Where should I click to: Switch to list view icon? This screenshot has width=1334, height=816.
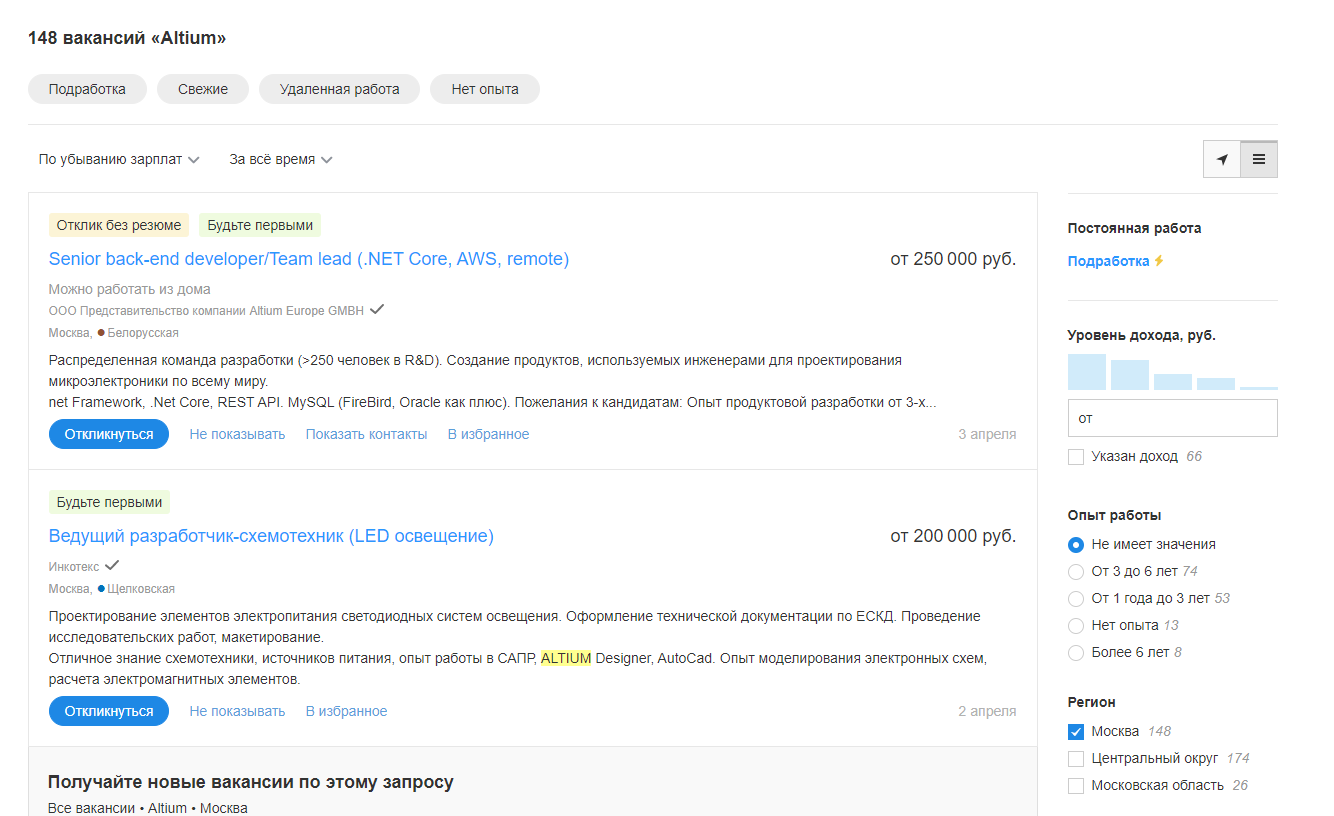click(x=1259, y=159)
